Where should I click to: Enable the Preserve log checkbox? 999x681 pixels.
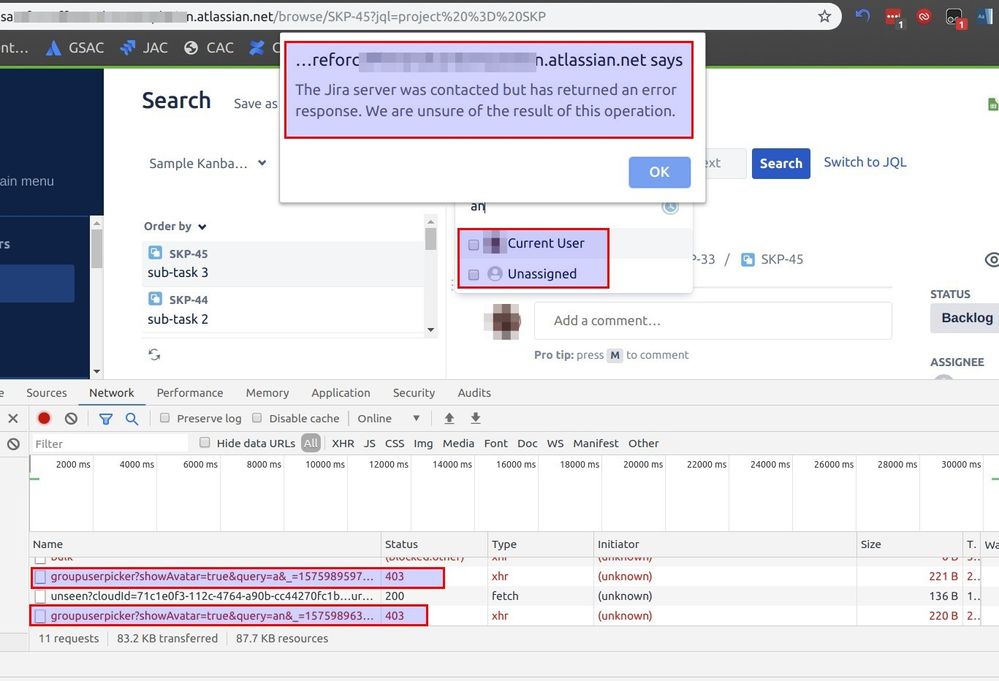[164, 418]
